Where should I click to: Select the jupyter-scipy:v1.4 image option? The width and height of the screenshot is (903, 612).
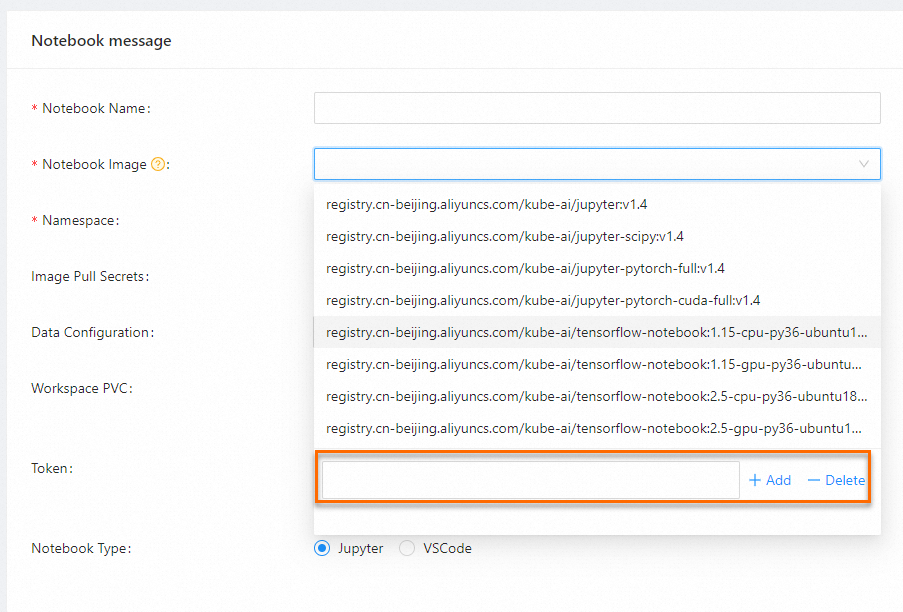point(597,237)
